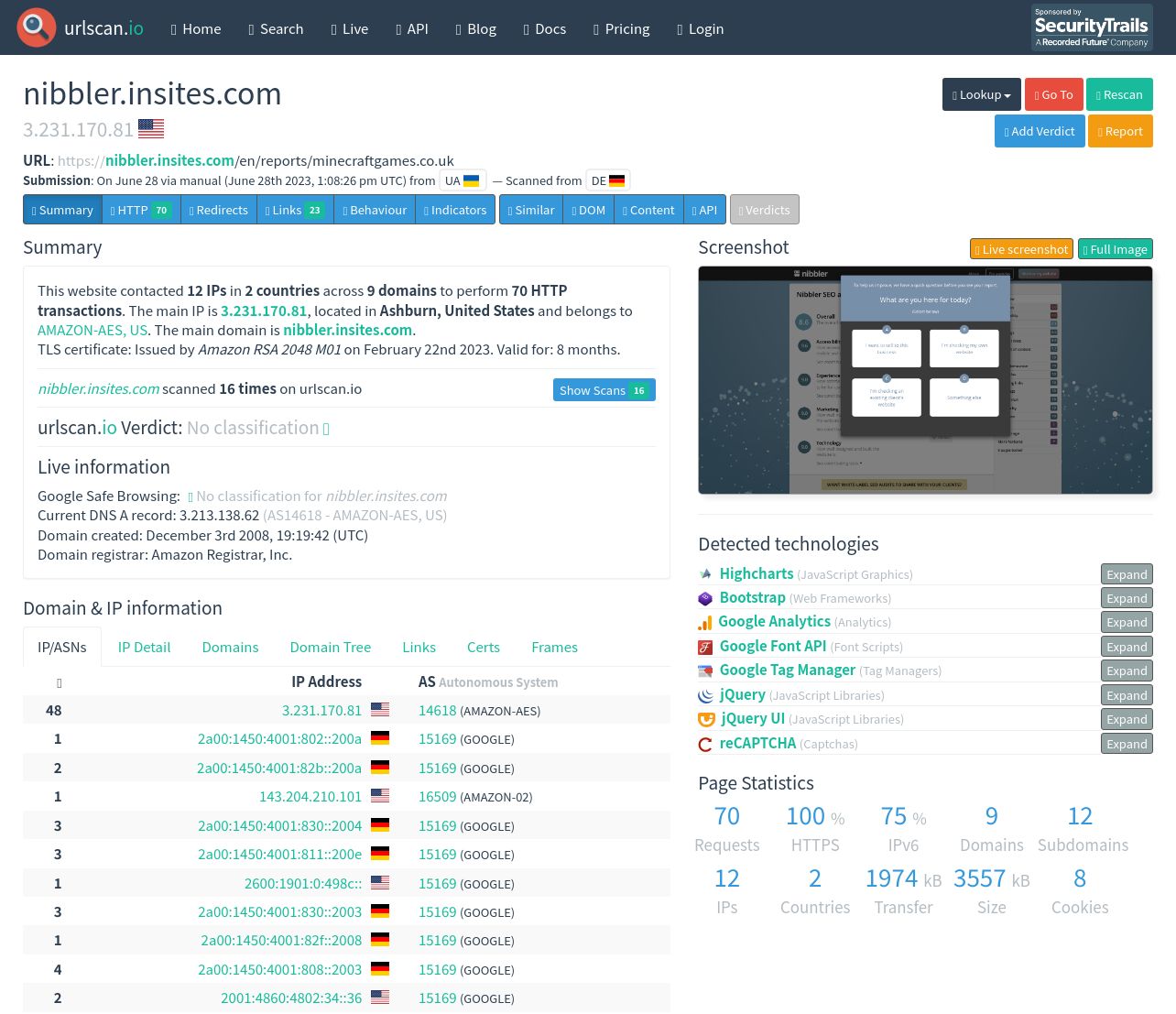
Task: Select the Certs tab
Action: coord(484,647)
